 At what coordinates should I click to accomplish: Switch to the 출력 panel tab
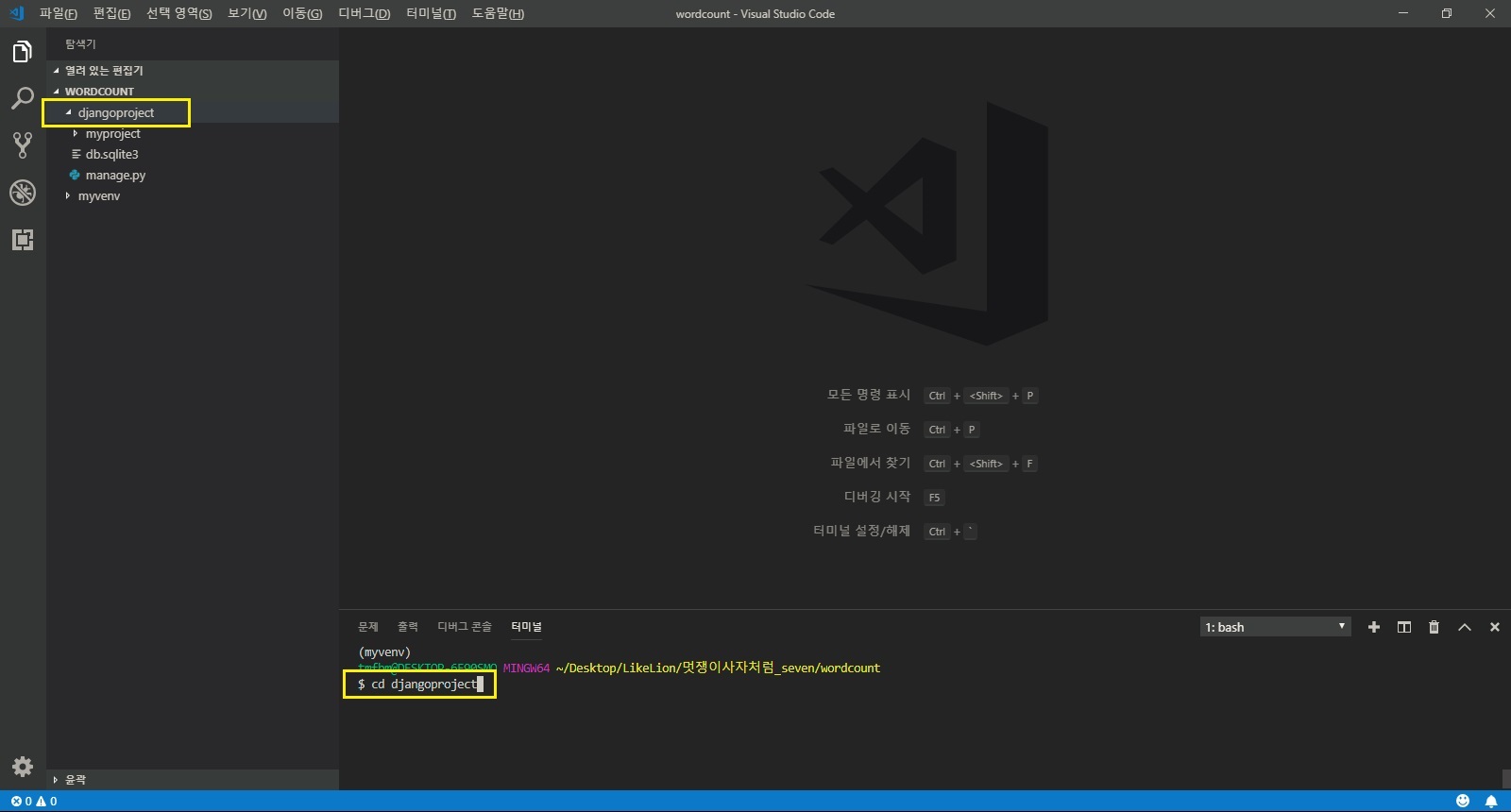[408, 627]
